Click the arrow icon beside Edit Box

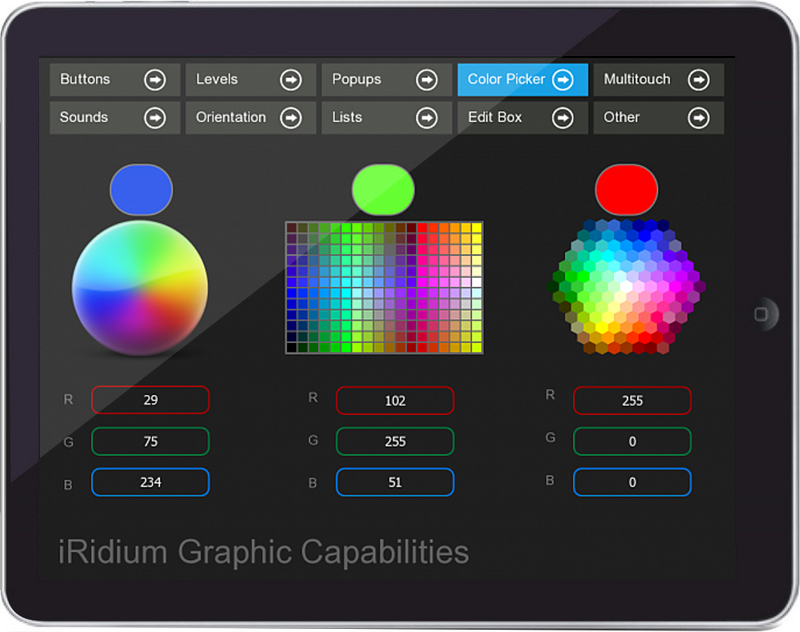tap(563, 118)
